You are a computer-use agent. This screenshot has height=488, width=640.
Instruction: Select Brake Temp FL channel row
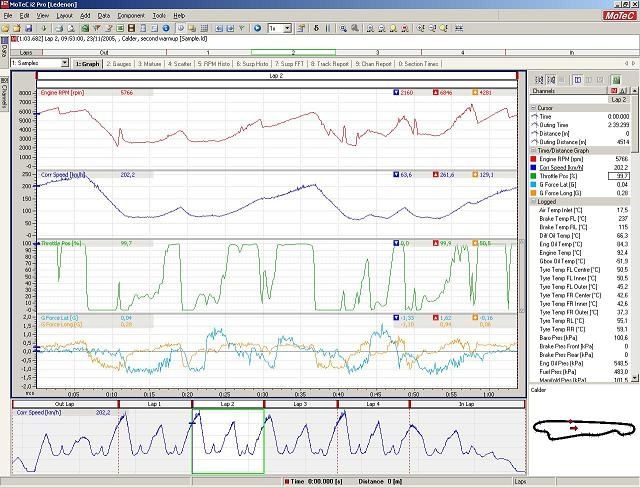[x=580, y=219]
